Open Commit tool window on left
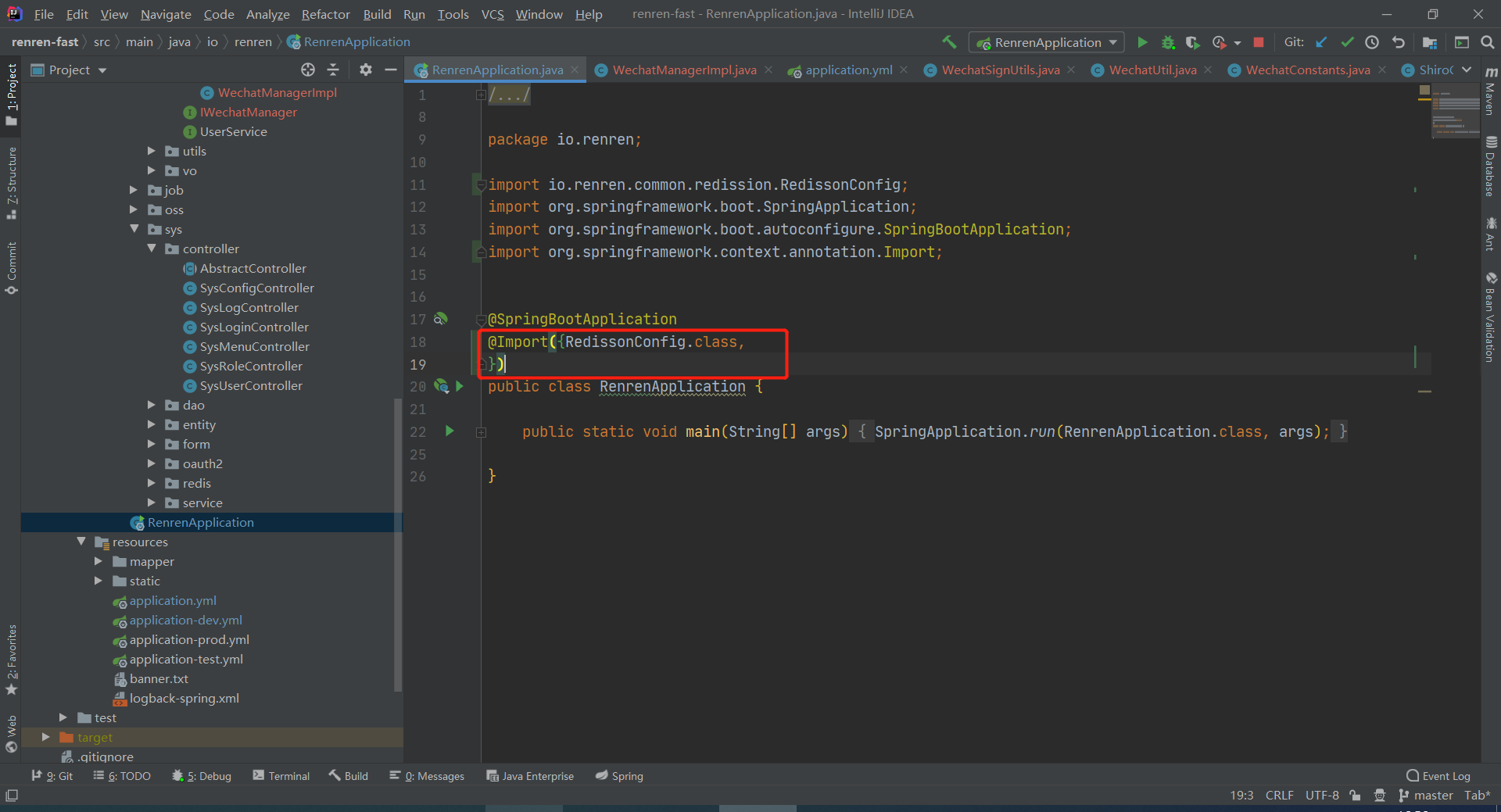Viewport: 1501px width, 812px height. pyautogui.click(x=11, y=268)
